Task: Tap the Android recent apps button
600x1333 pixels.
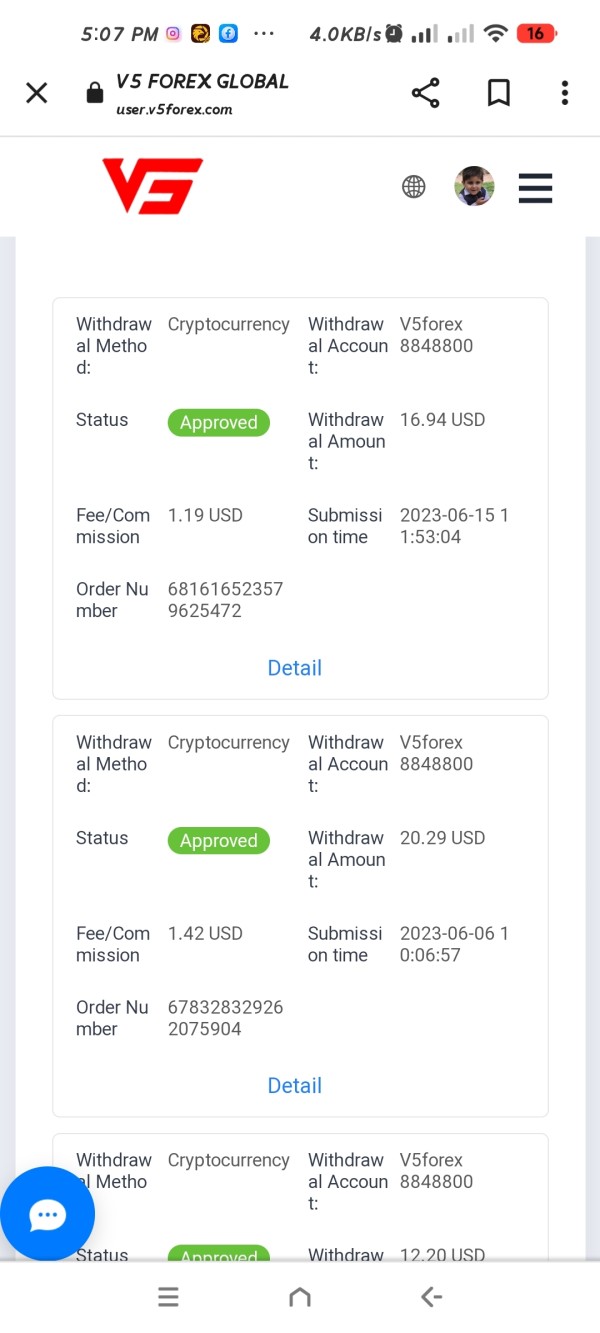Action: coord(168,1297)
